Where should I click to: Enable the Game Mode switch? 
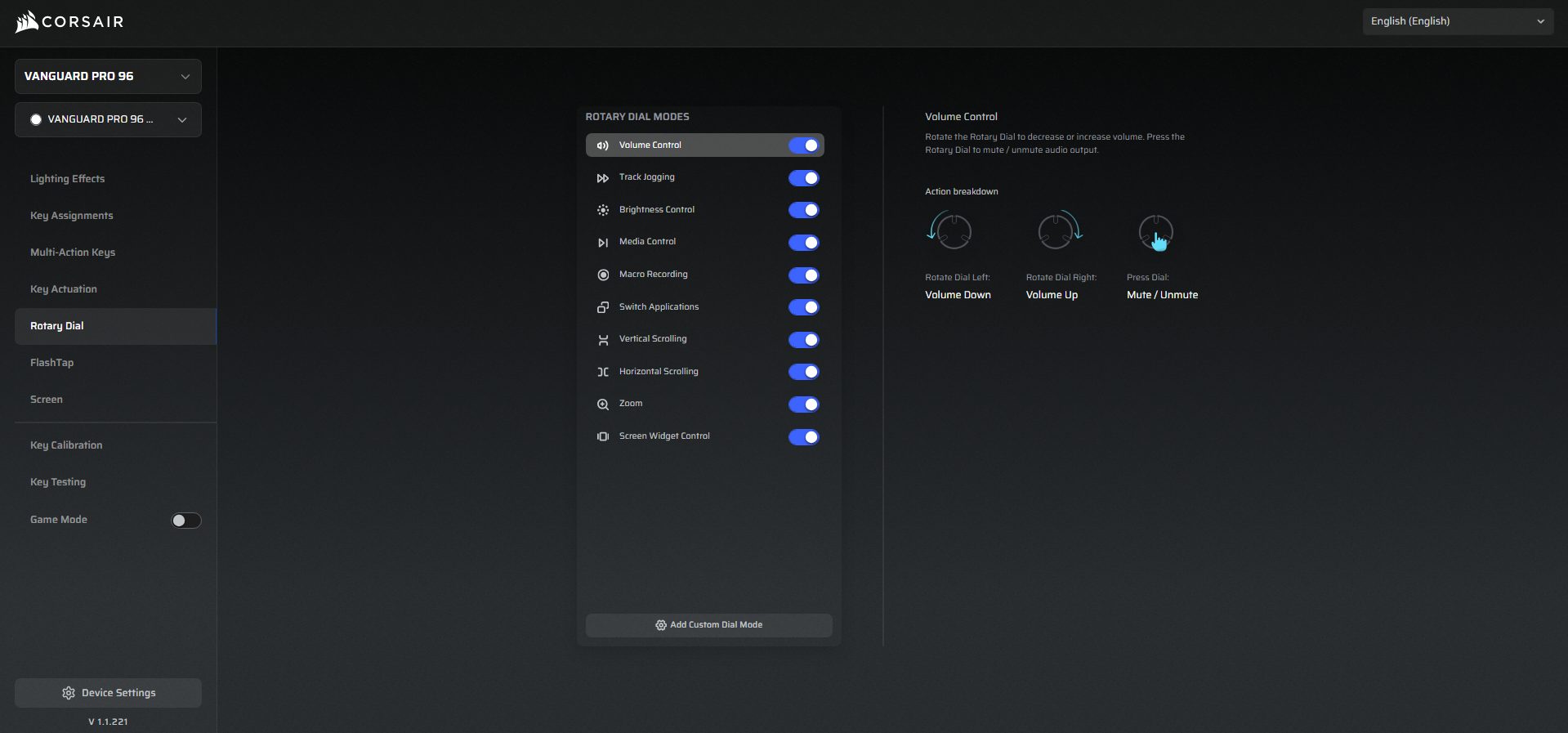[185, 521]
